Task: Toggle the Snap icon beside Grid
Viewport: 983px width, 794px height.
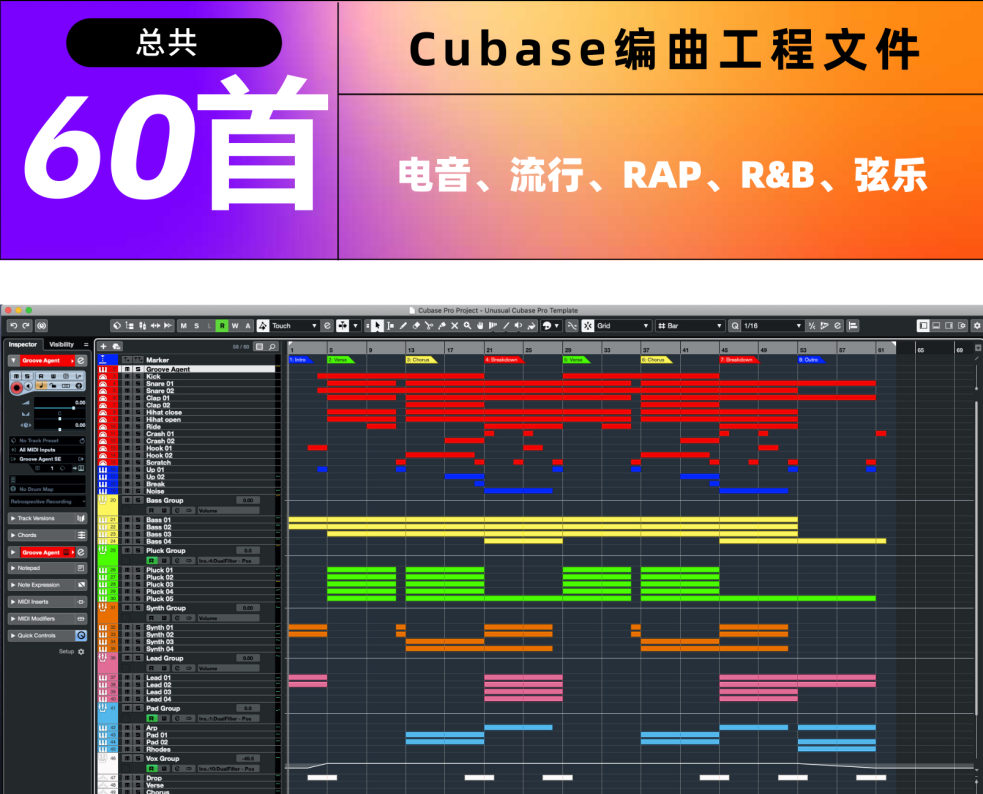Action: pyautogui.click(x=587, y=326)
